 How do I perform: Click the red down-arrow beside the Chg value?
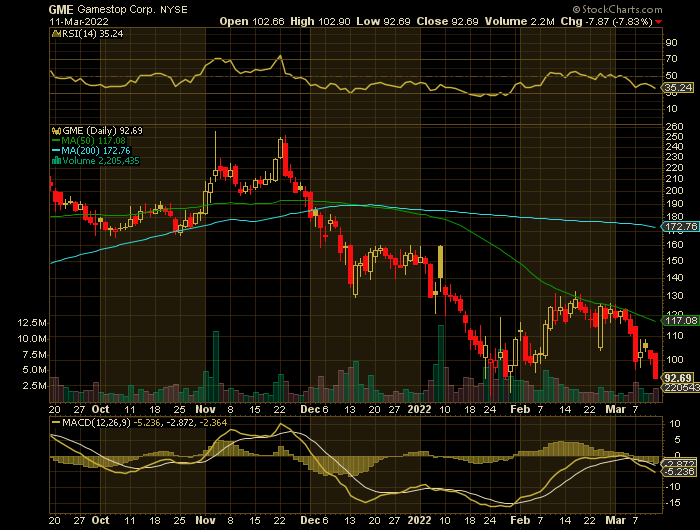tap(659, 22)
